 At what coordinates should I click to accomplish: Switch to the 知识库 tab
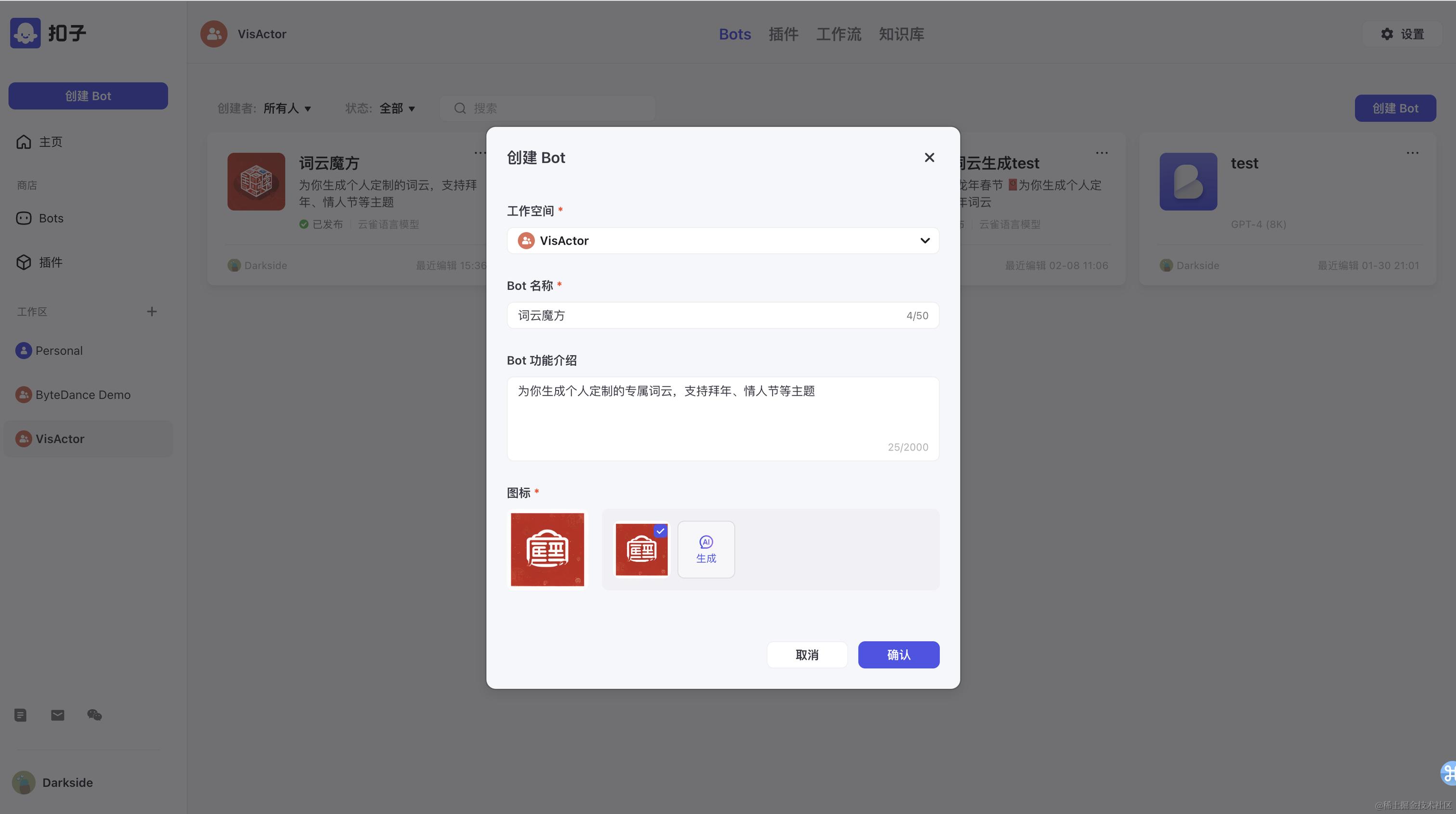901,34
